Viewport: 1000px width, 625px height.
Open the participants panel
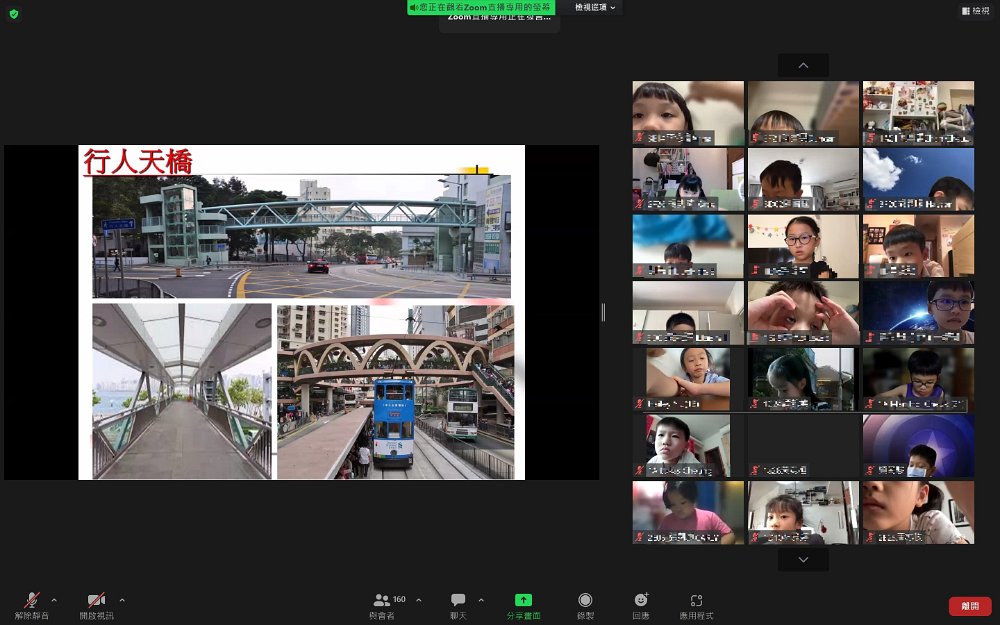click(382, 601)
